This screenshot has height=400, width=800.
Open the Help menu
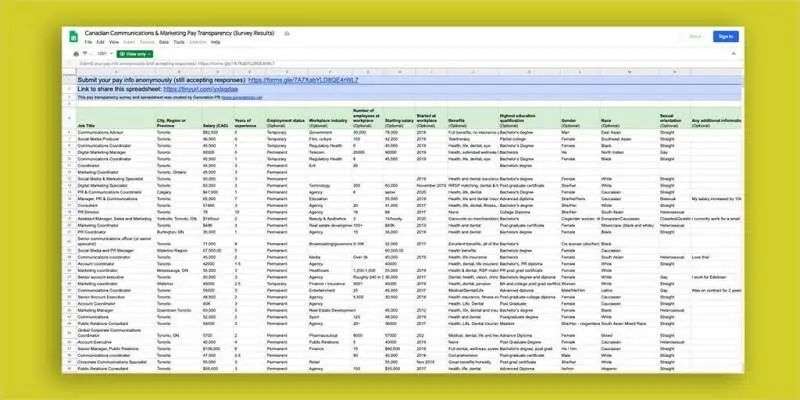pyautogui.click(x=215, y=42)
